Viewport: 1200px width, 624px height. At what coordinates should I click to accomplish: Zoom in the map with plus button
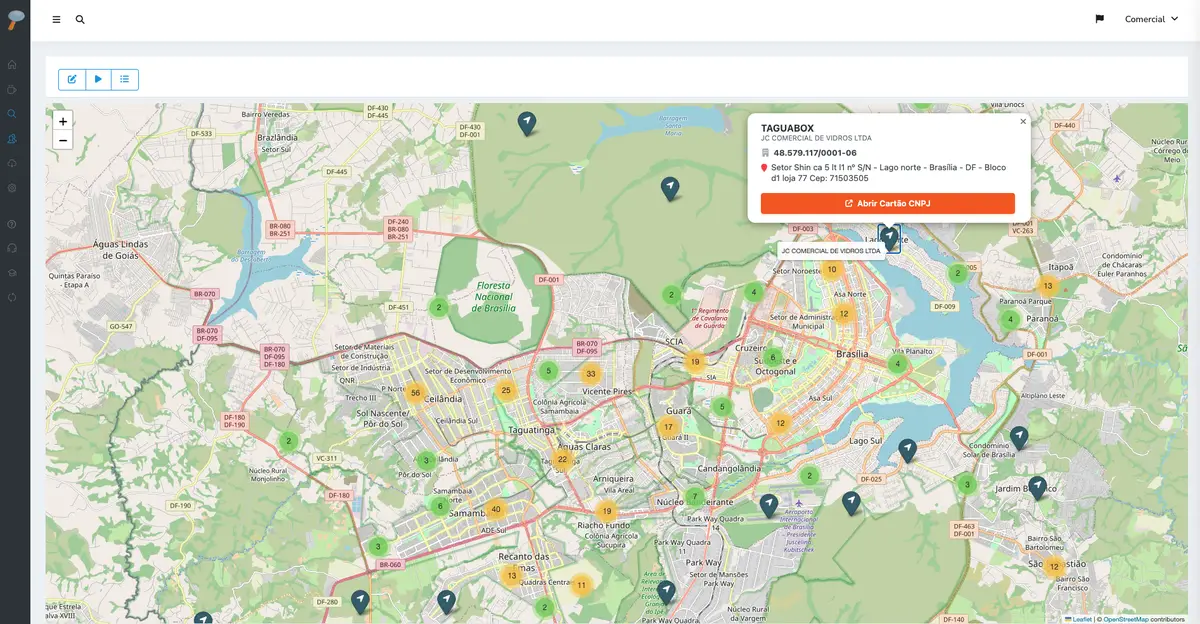(x=63, y=121)
